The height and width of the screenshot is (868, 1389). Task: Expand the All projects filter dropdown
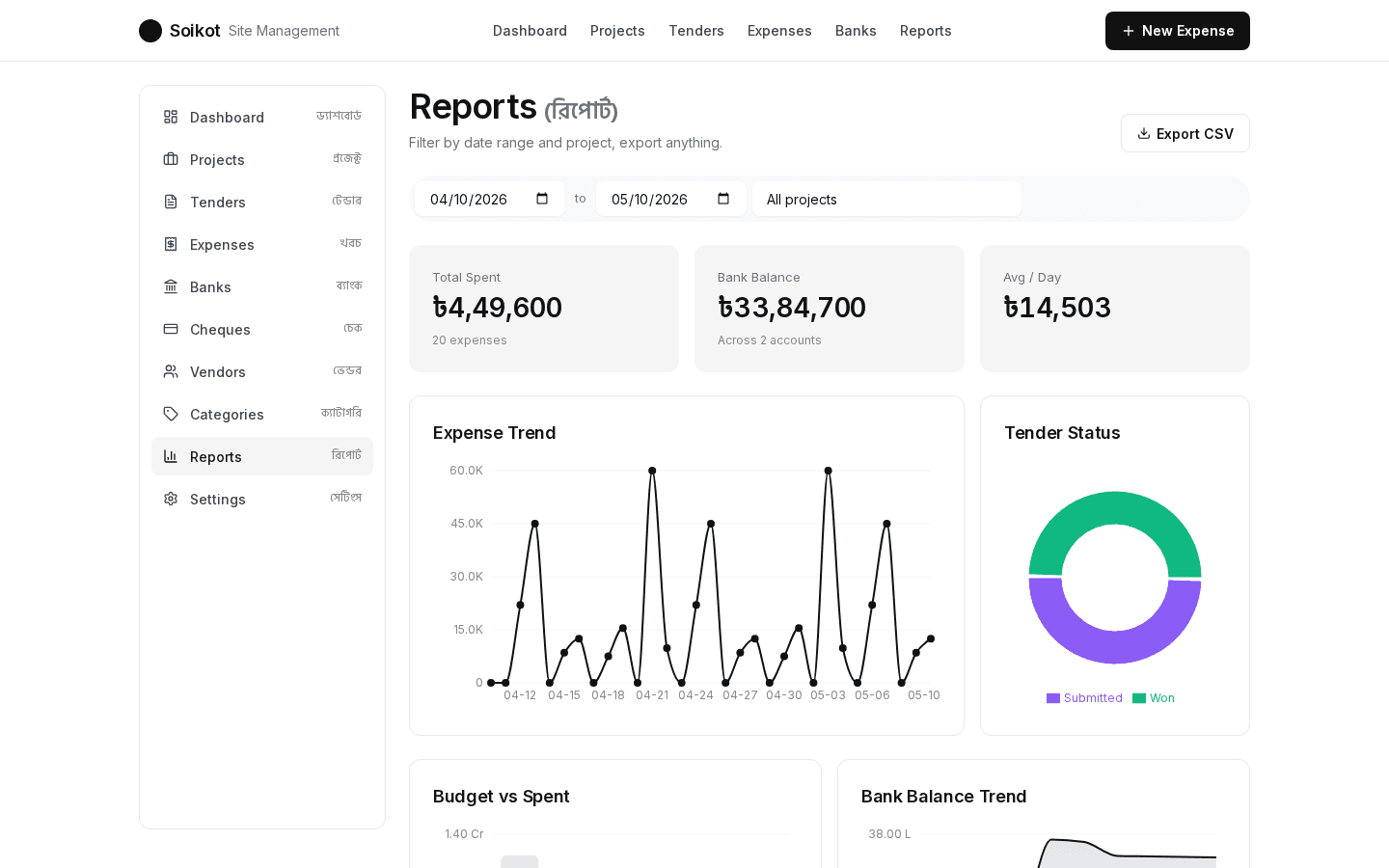[x=886, y=199]
